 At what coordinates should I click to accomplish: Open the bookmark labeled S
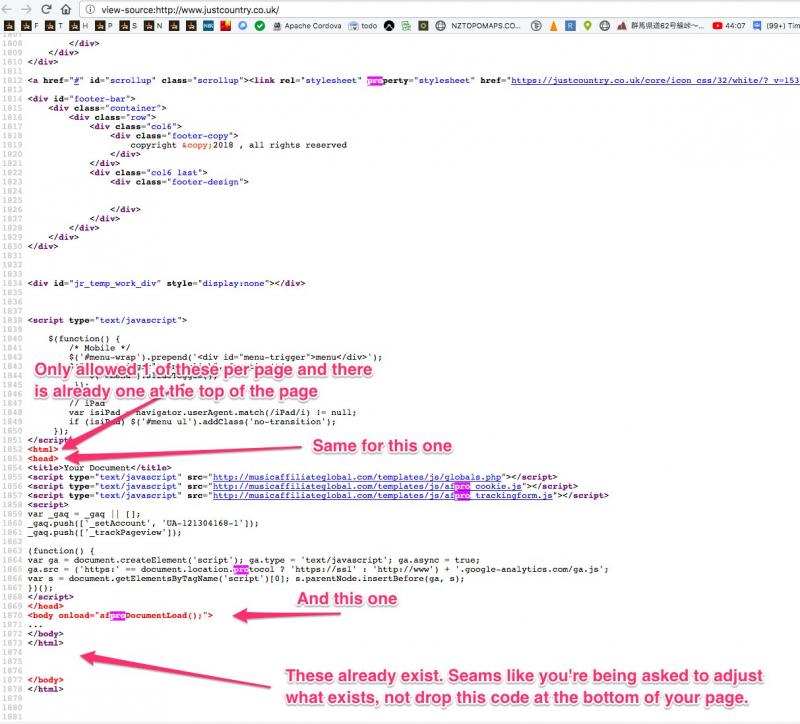coord(128,26)
